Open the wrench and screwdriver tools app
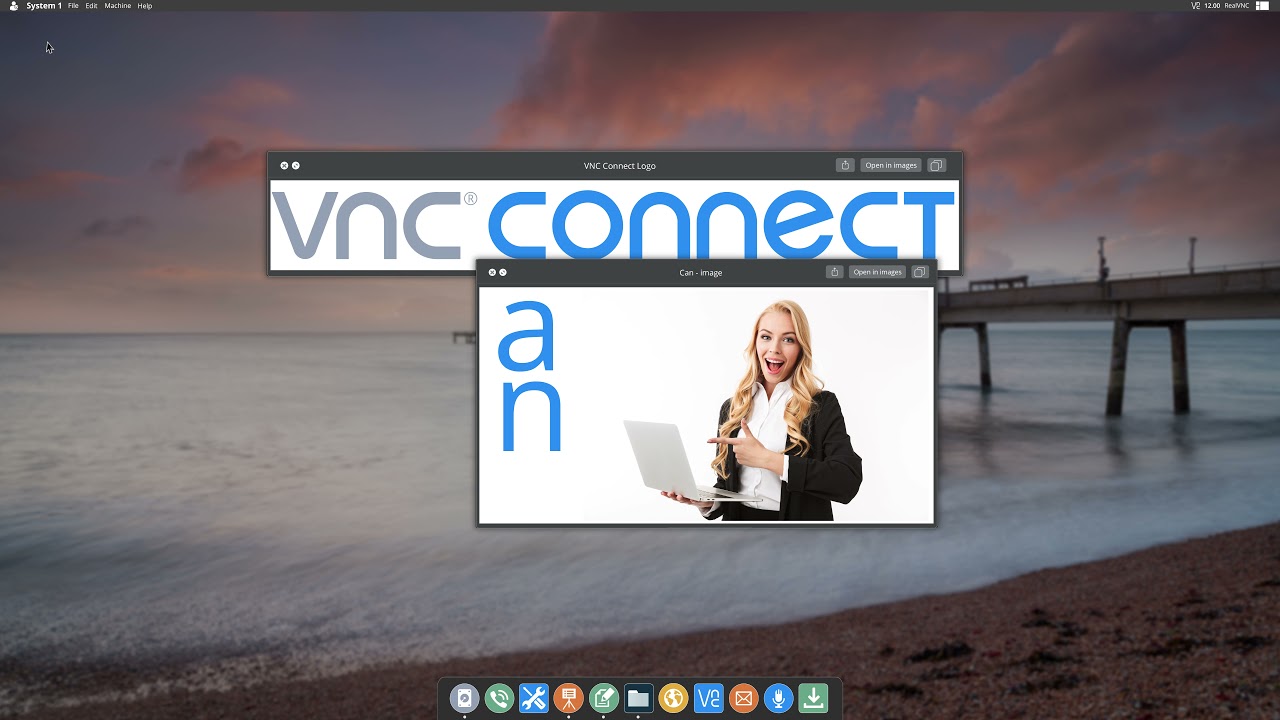Viewport: 1280px width, 720px height. coord(534,698)
